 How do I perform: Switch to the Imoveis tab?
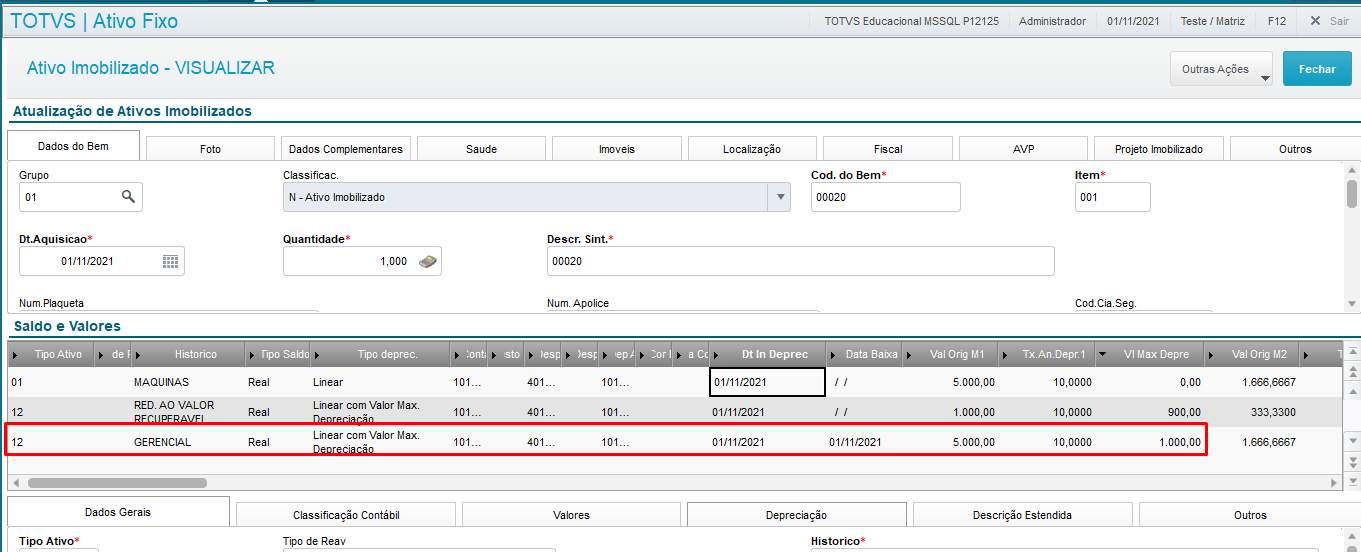click(x=617, y=149)
